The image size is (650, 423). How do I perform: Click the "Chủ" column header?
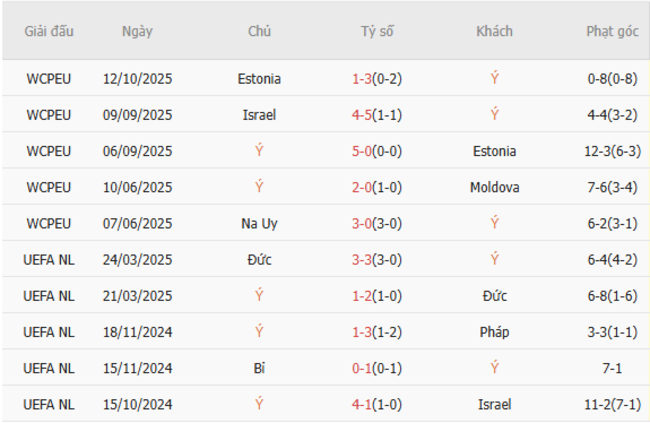coord(259,31)
